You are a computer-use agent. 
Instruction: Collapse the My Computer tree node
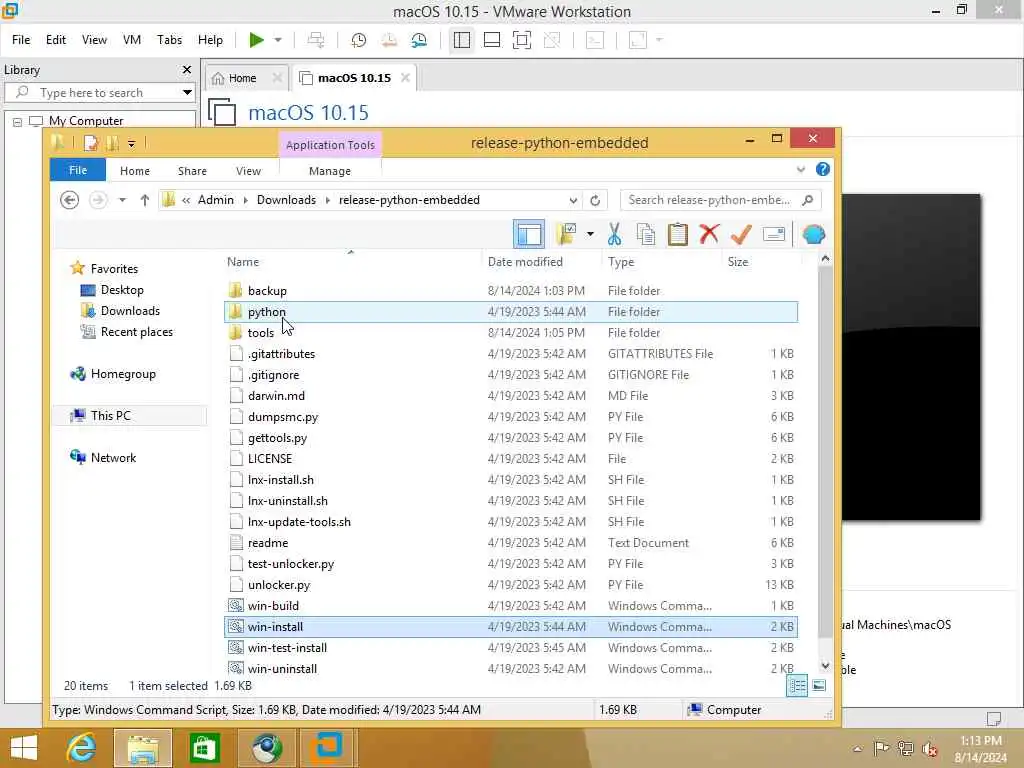18,121
